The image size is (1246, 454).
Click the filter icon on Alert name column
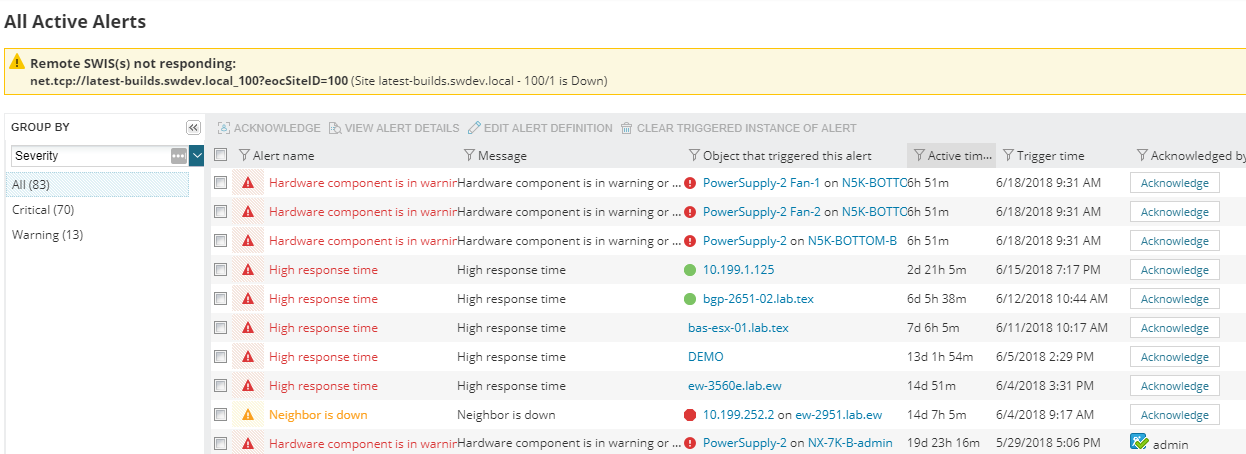coord(244,155)
